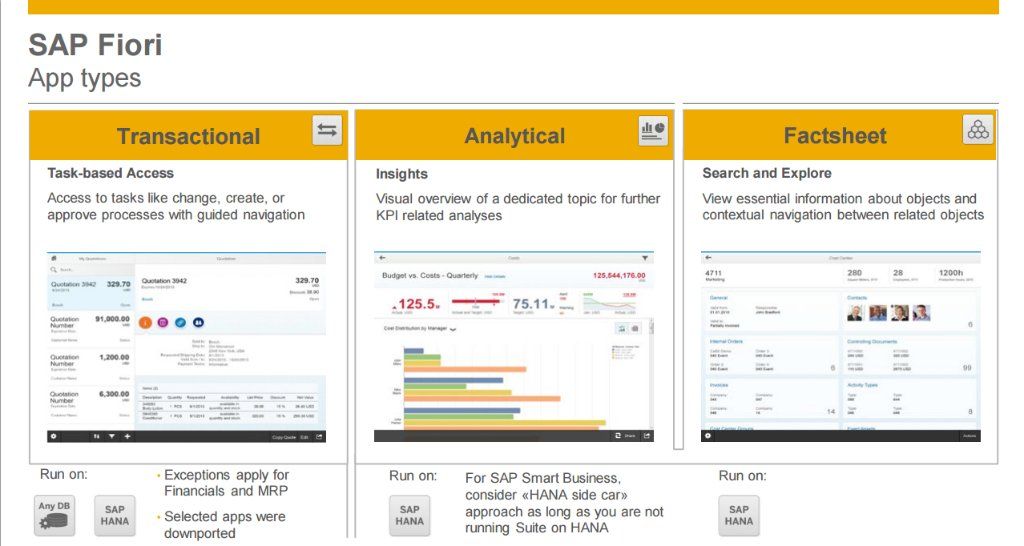Click the Factsheet header tab
This screenshot has width=1024, height=546.
(839, 135)
